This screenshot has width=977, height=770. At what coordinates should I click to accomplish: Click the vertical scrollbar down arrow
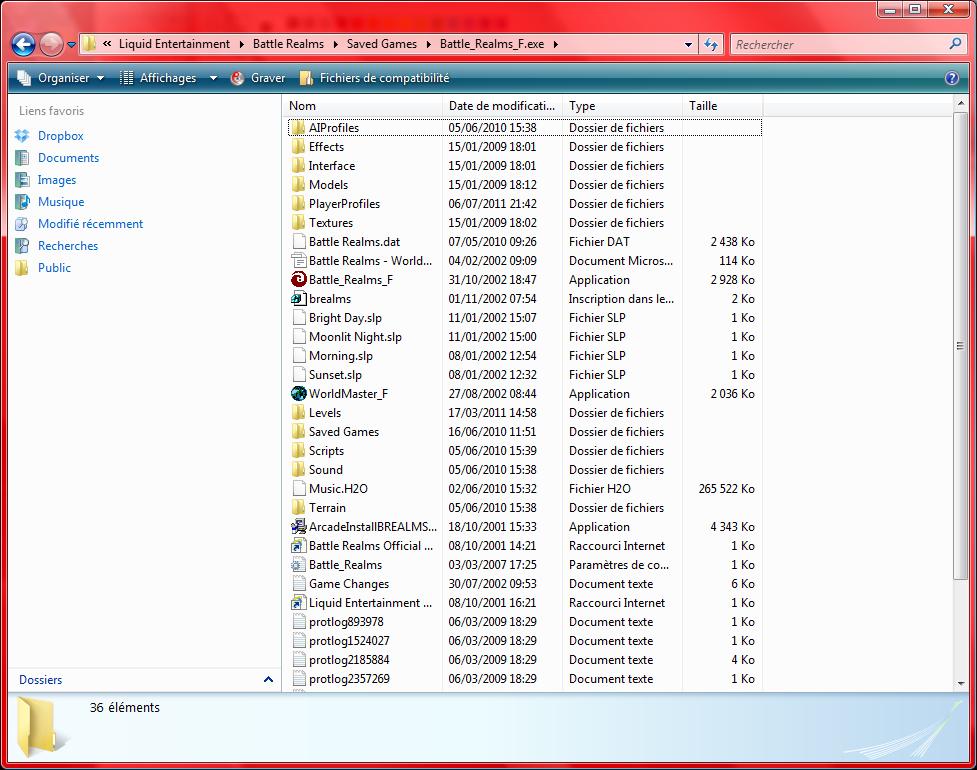pos(960,683)
